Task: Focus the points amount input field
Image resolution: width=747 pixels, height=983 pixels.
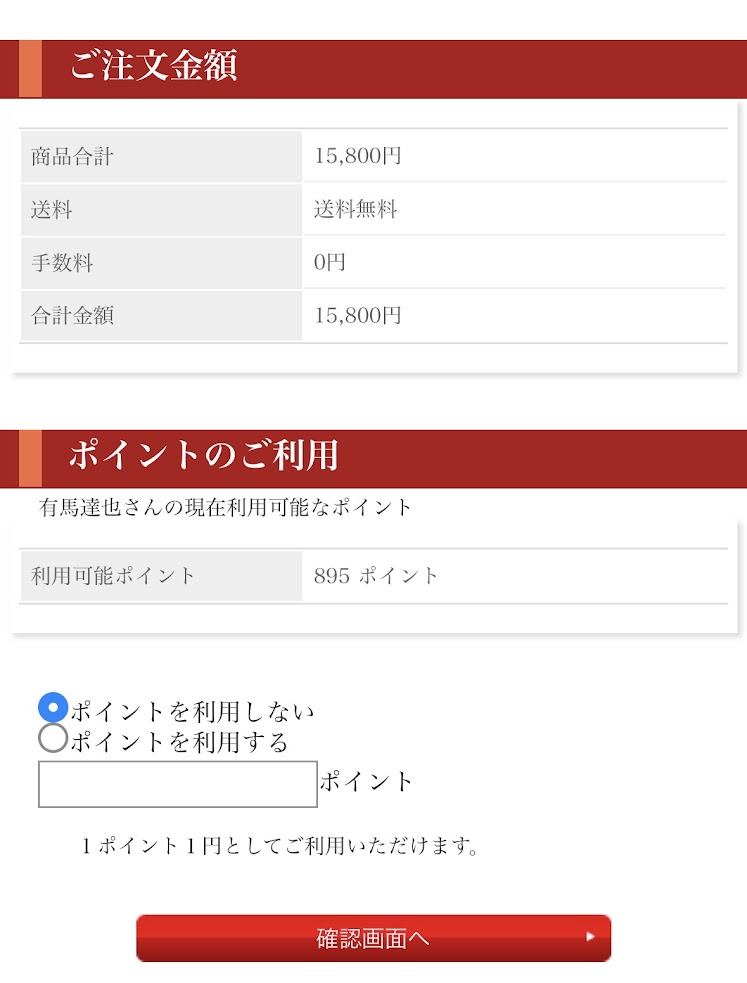Action: pyautogui.click(x=178, y=784)
